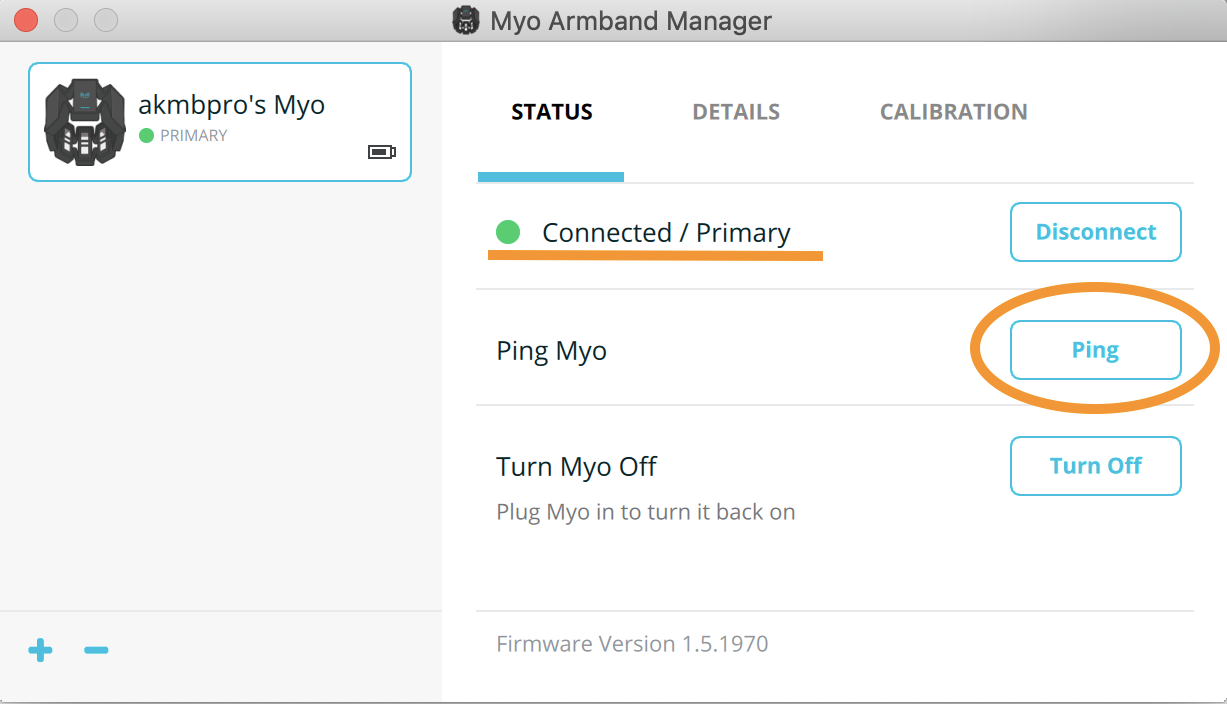Click the Firmware Version 1.5.1970 text
The width and height of the screenshot is (1227, 704).
tap(632, 644)
